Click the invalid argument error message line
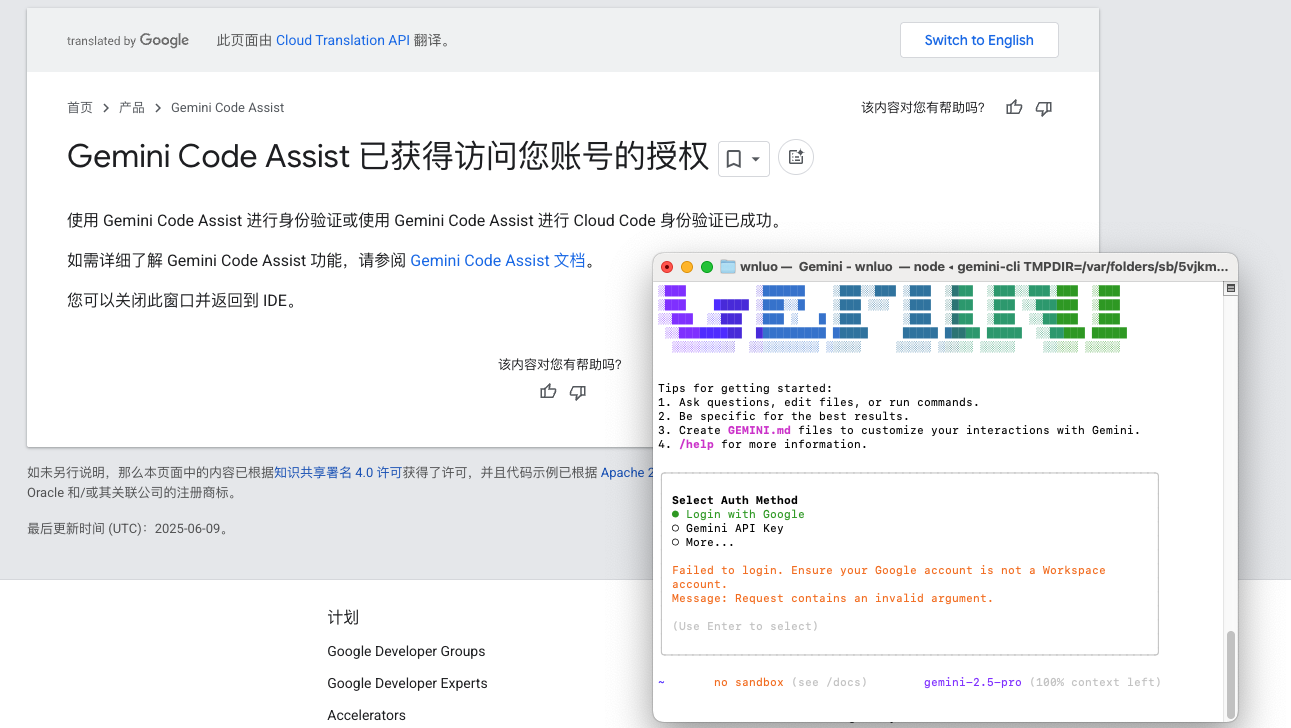The image size is (1291, 728). (x=833, y=598)
